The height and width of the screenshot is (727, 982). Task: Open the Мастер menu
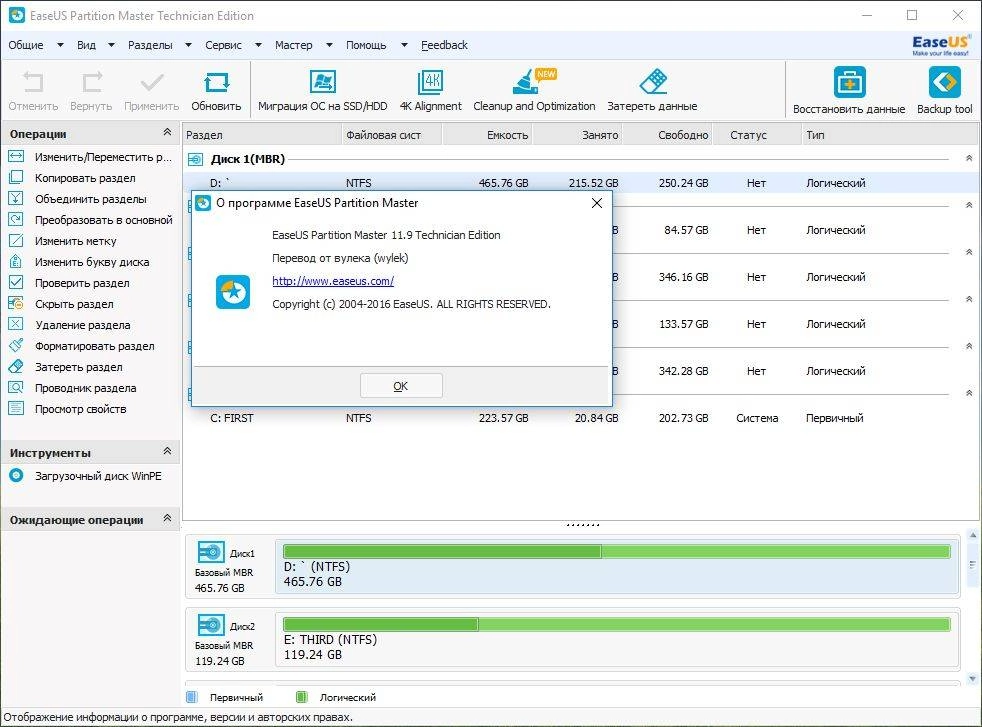point(293,45)
